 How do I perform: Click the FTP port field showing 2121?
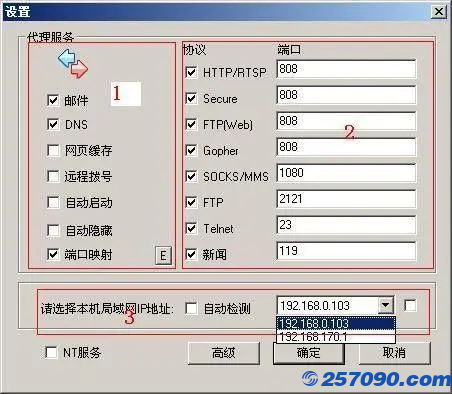(x=346, y=199)
